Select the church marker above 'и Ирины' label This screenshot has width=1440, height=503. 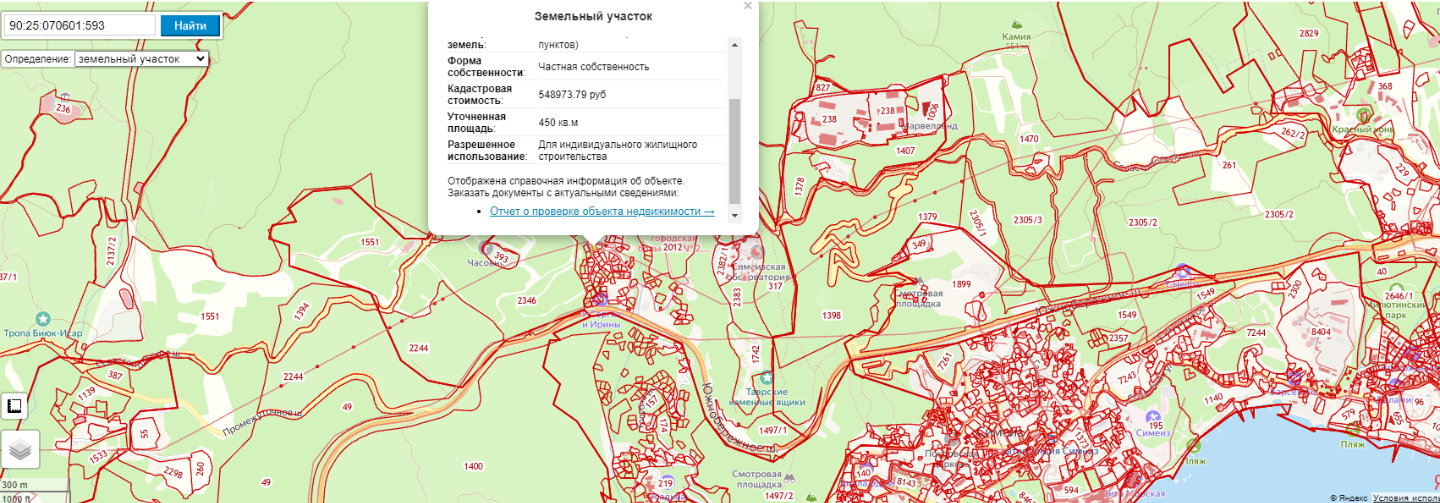click(600, 300)
